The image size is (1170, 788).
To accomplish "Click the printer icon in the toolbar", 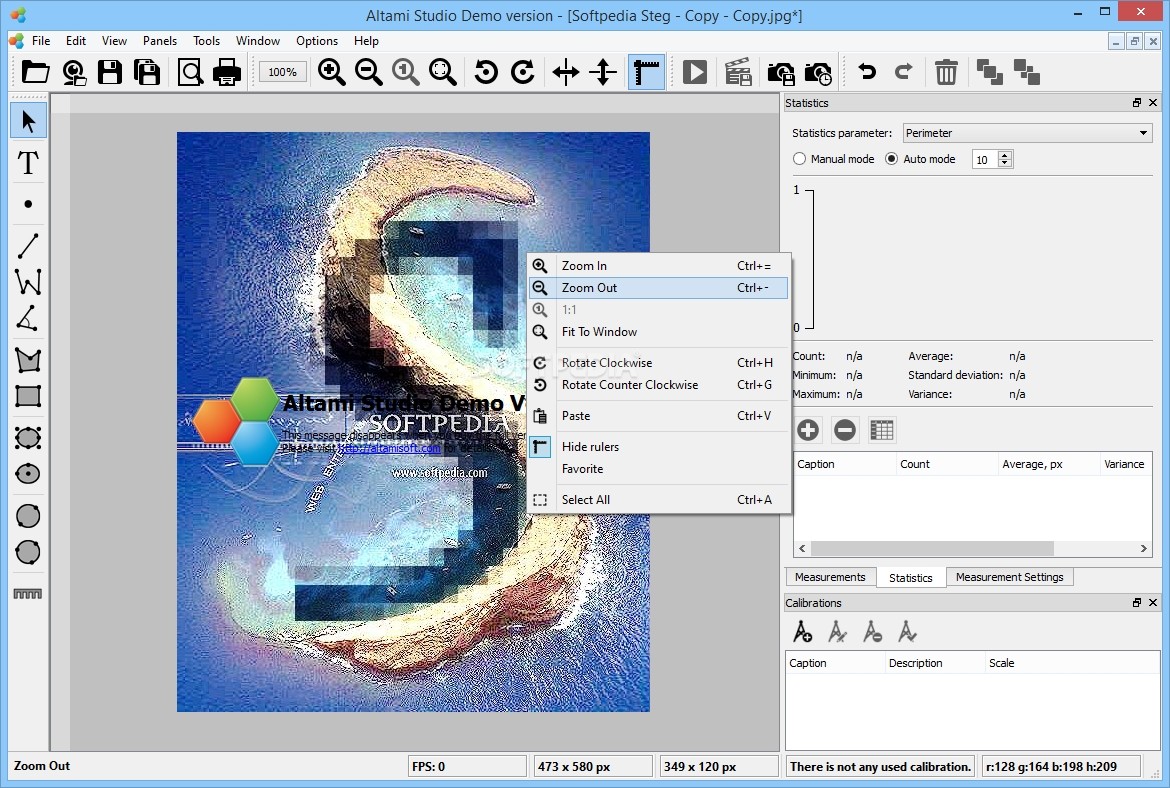I will click(x=227, y=72).
